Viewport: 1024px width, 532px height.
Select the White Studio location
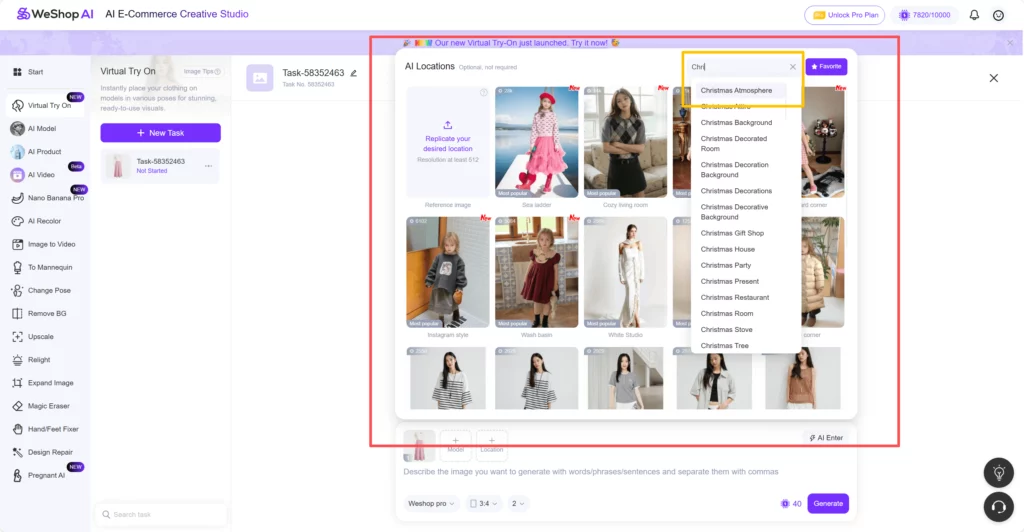point(625,272)
